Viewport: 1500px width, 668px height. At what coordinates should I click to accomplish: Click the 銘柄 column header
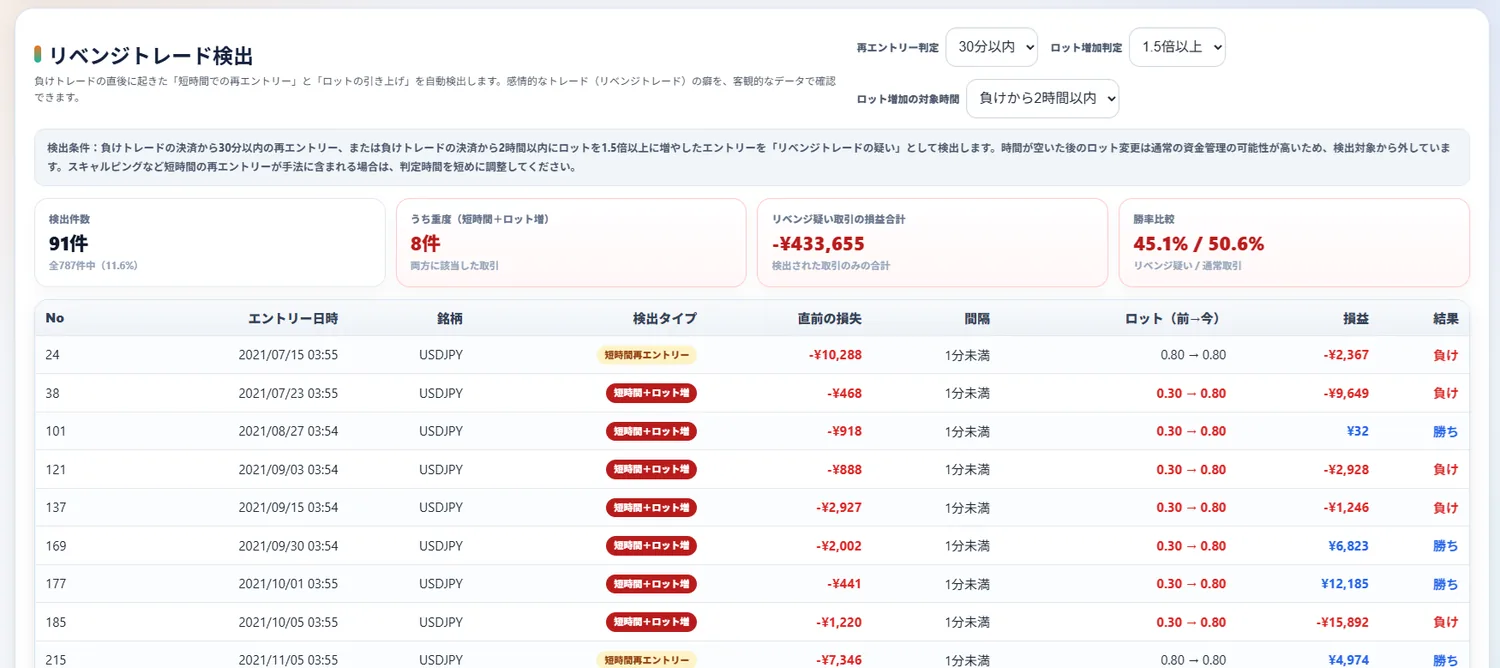pyautogui.click(x=450, y=318)
